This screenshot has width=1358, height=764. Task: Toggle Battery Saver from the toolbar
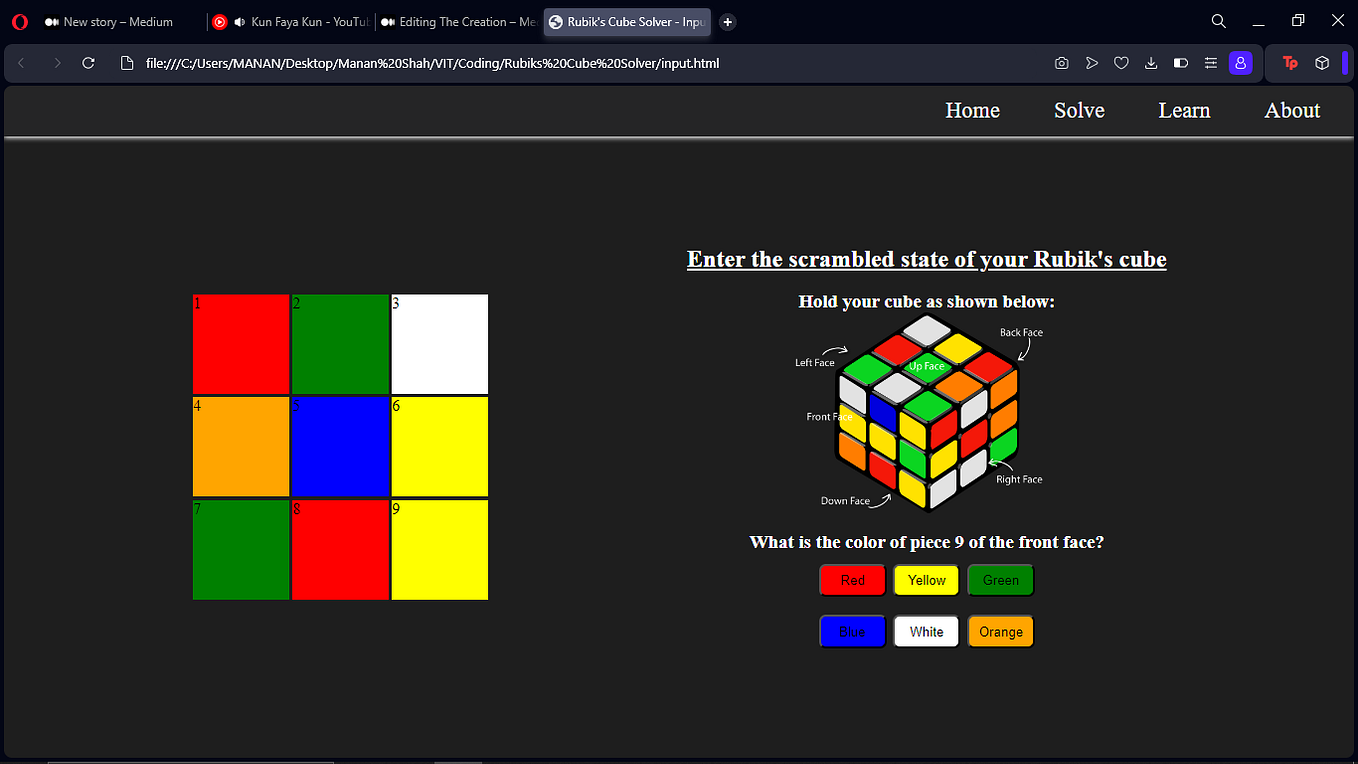[x=1181, y=63]
